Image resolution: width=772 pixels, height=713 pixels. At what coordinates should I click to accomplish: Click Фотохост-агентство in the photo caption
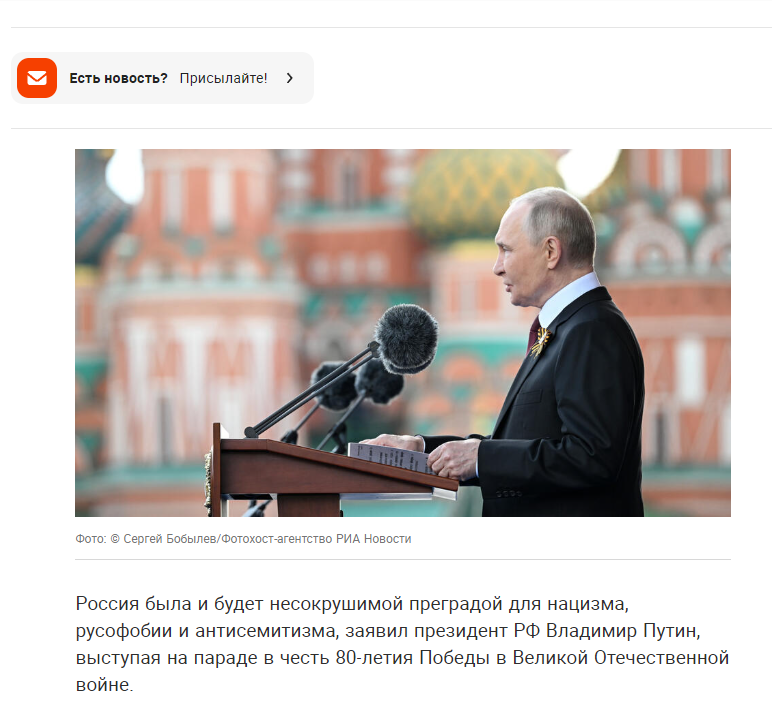click(277, 539)
